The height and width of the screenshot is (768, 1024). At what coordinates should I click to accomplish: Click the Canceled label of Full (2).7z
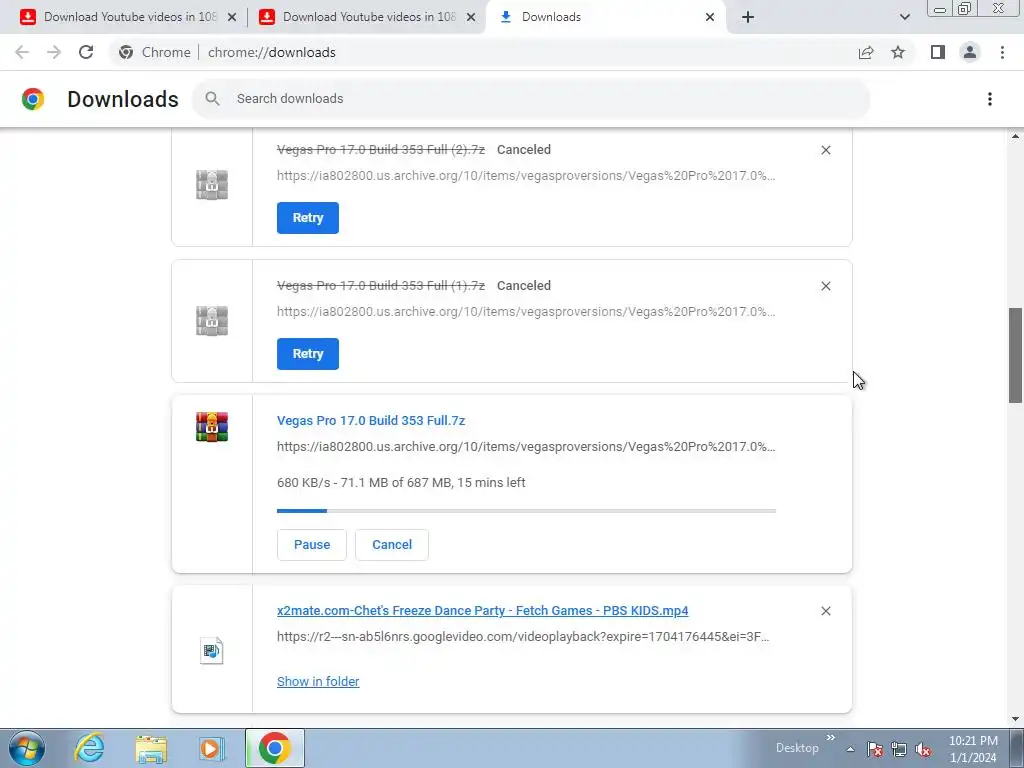[524, 150]
